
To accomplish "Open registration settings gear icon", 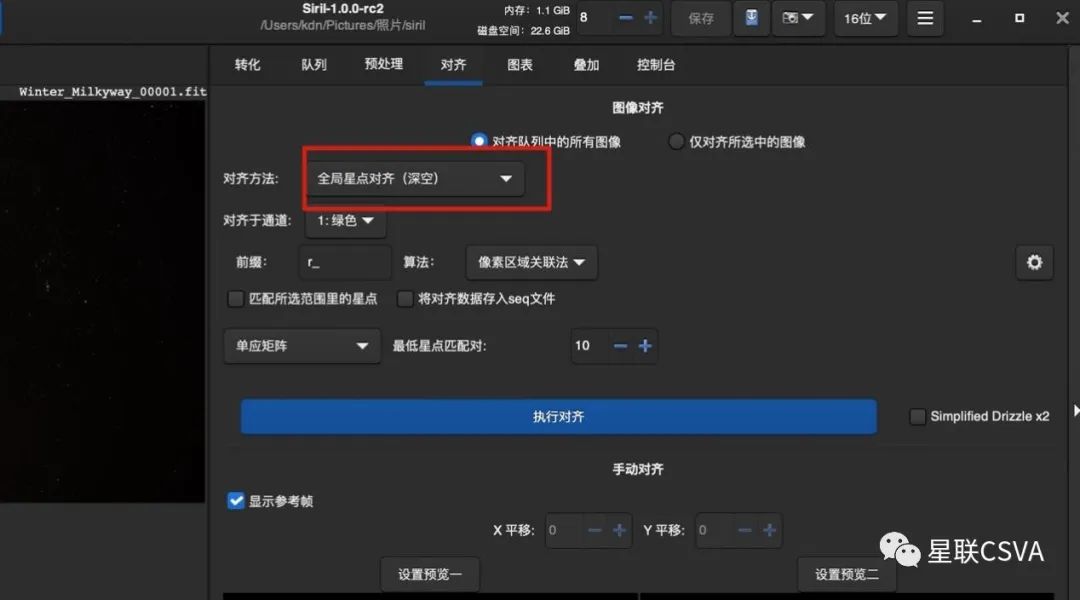I will pos(1034,262).
